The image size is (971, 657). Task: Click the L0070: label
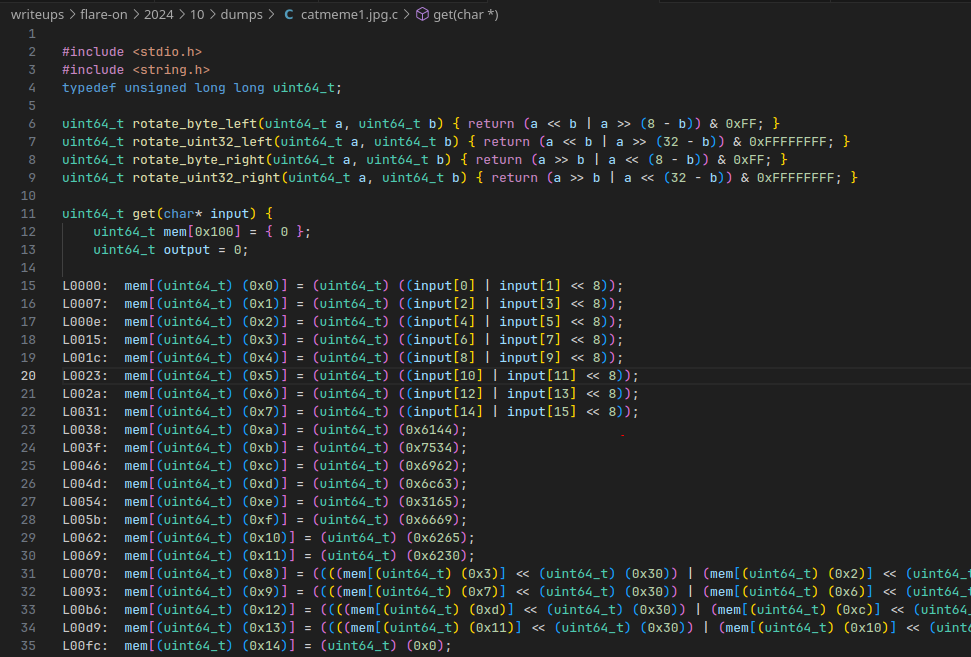pyautogui.click(x=85, y=574)
